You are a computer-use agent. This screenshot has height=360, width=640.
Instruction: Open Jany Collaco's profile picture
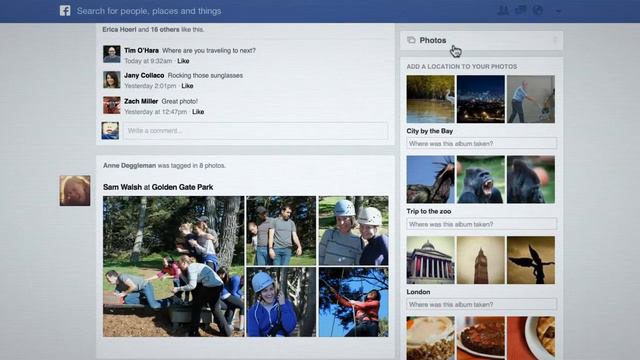(x=111, y=80)
